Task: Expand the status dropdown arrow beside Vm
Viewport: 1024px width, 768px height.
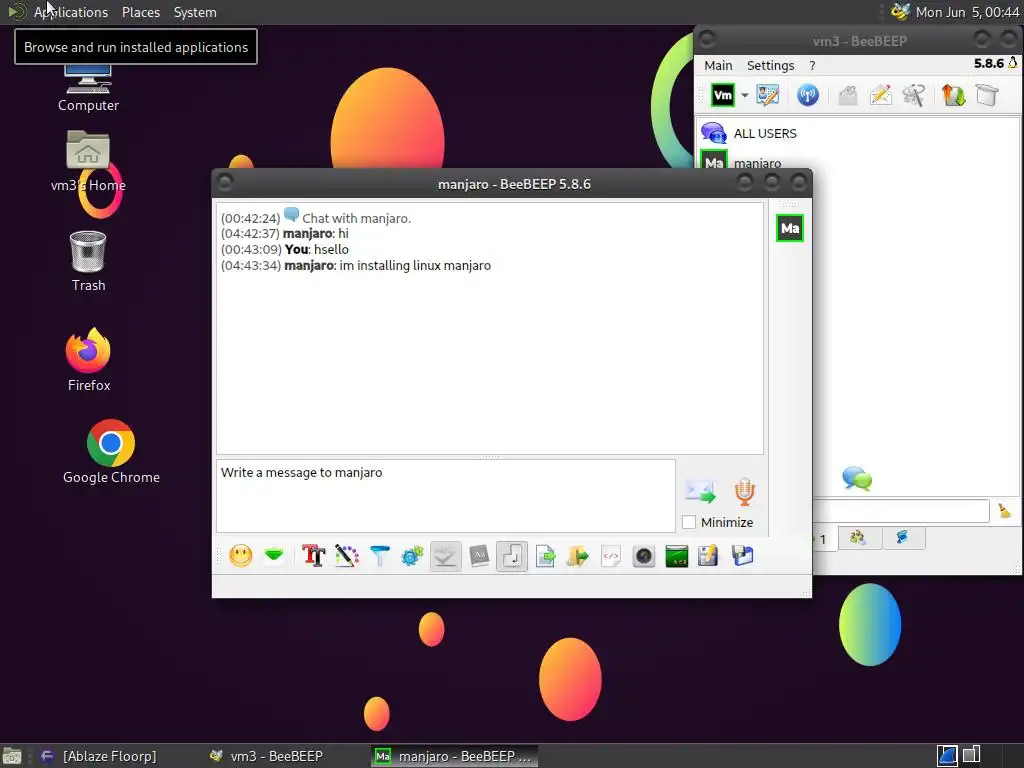Action: click(744, 95)
